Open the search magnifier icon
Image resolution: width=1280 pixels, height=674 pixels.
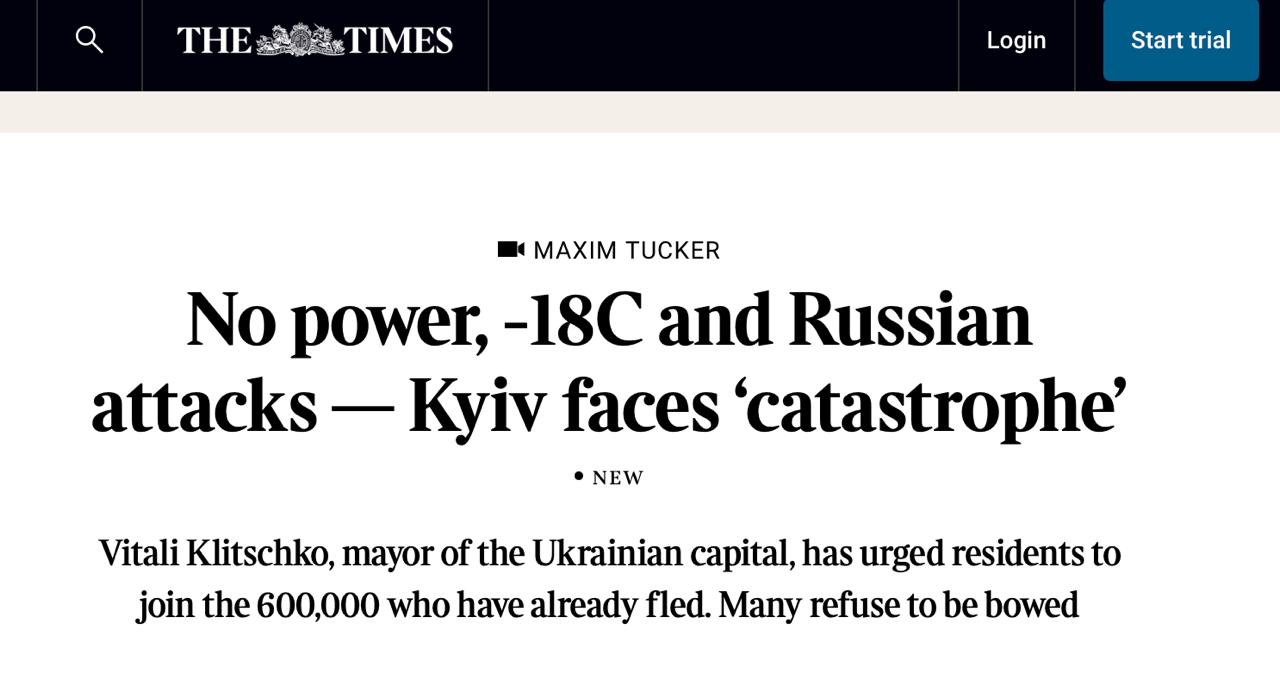click(89, 40)
